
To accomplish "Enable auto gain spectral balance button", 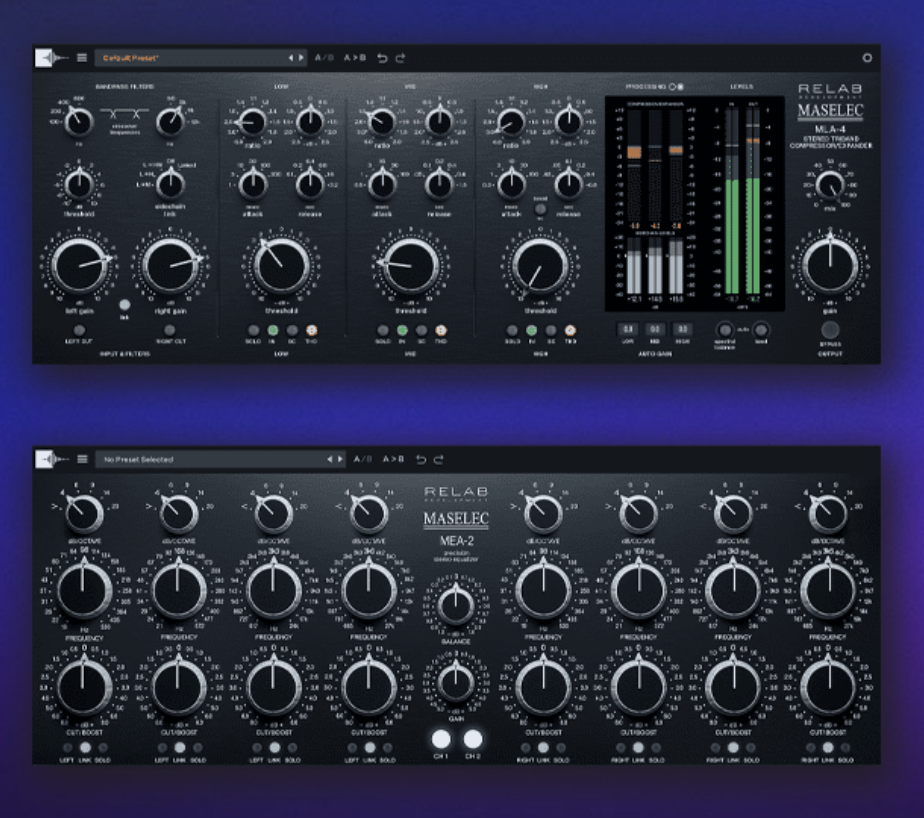I will click(725, 329).
